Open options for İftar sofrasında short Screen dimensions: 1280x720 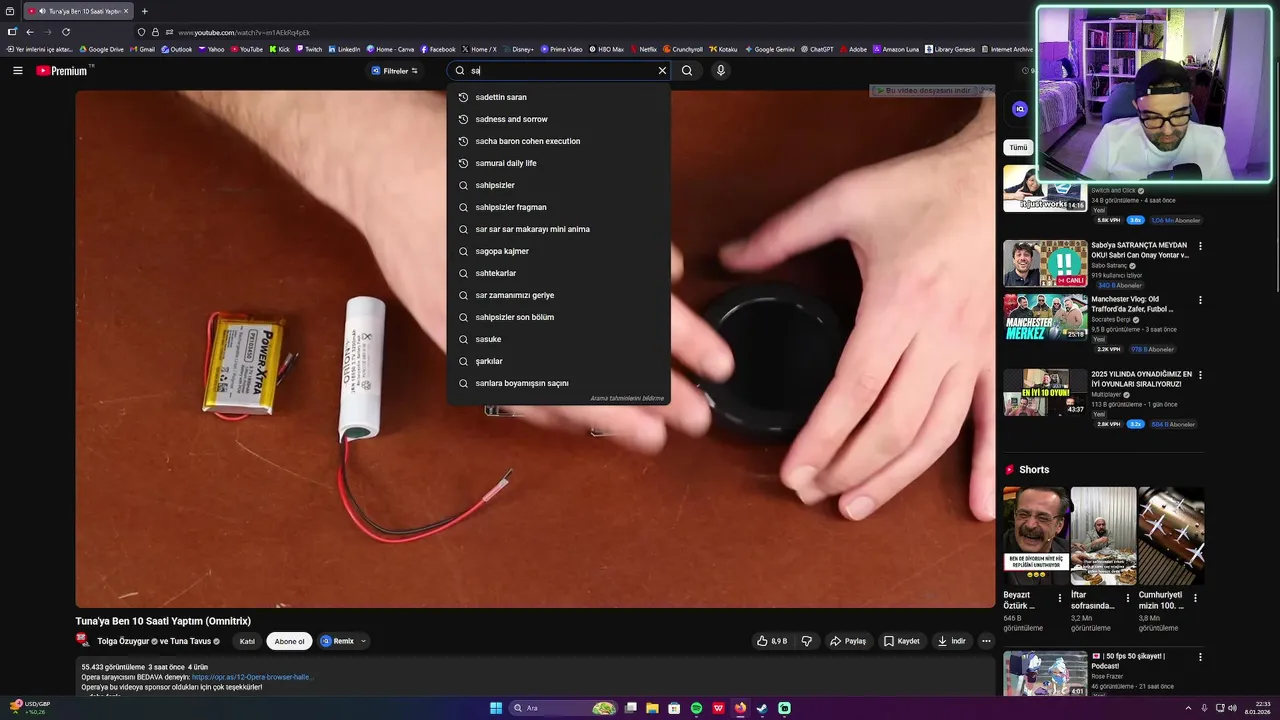click(1127, 599)
